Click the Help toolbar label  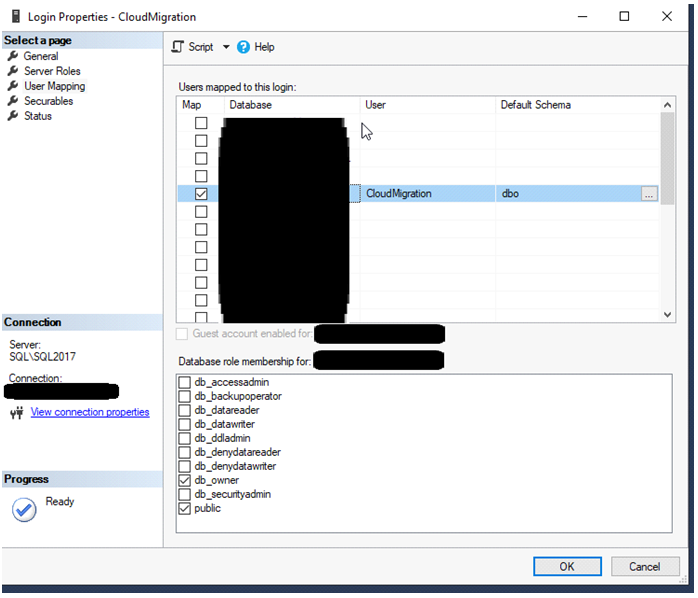click(264, 47)
